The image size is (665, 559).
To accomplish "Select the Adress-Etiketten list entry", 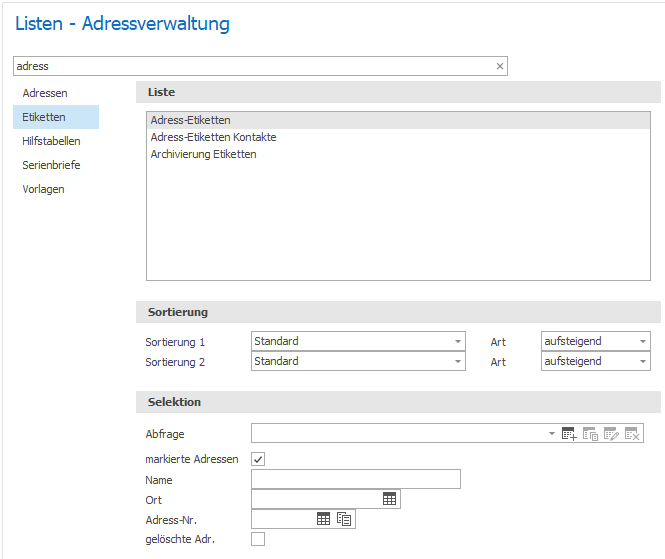I will coord(398,120).
